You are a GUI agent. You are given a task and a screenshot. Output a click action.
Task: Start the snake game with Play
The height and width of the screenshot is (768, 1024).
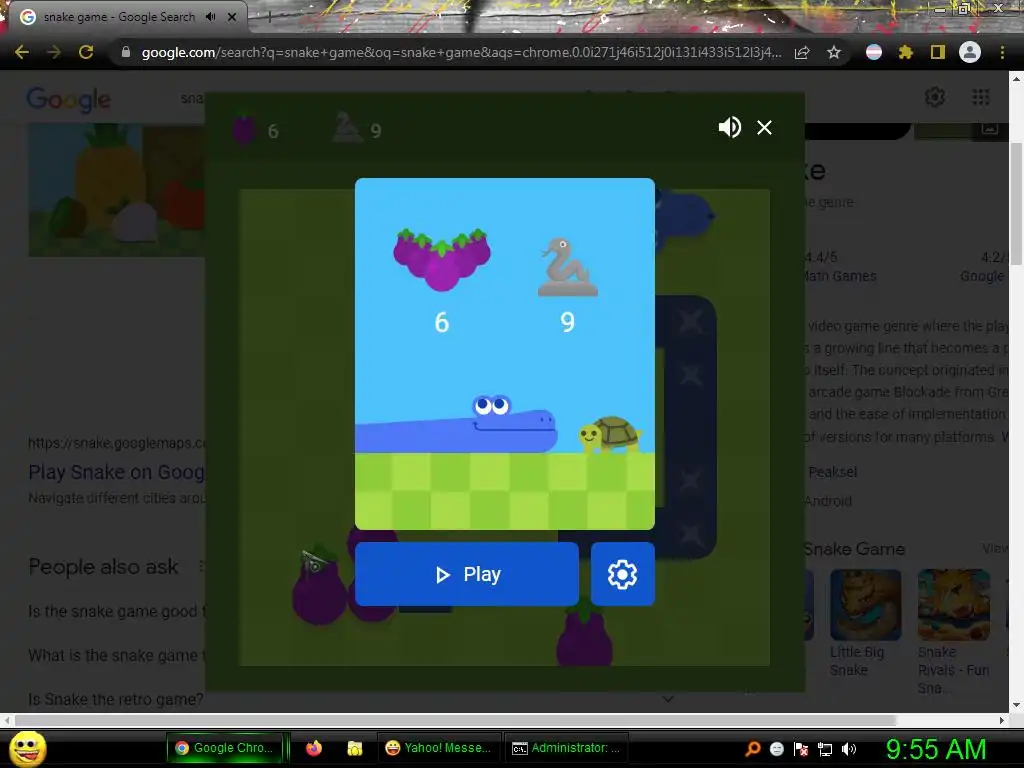click(x=467, y=574)
